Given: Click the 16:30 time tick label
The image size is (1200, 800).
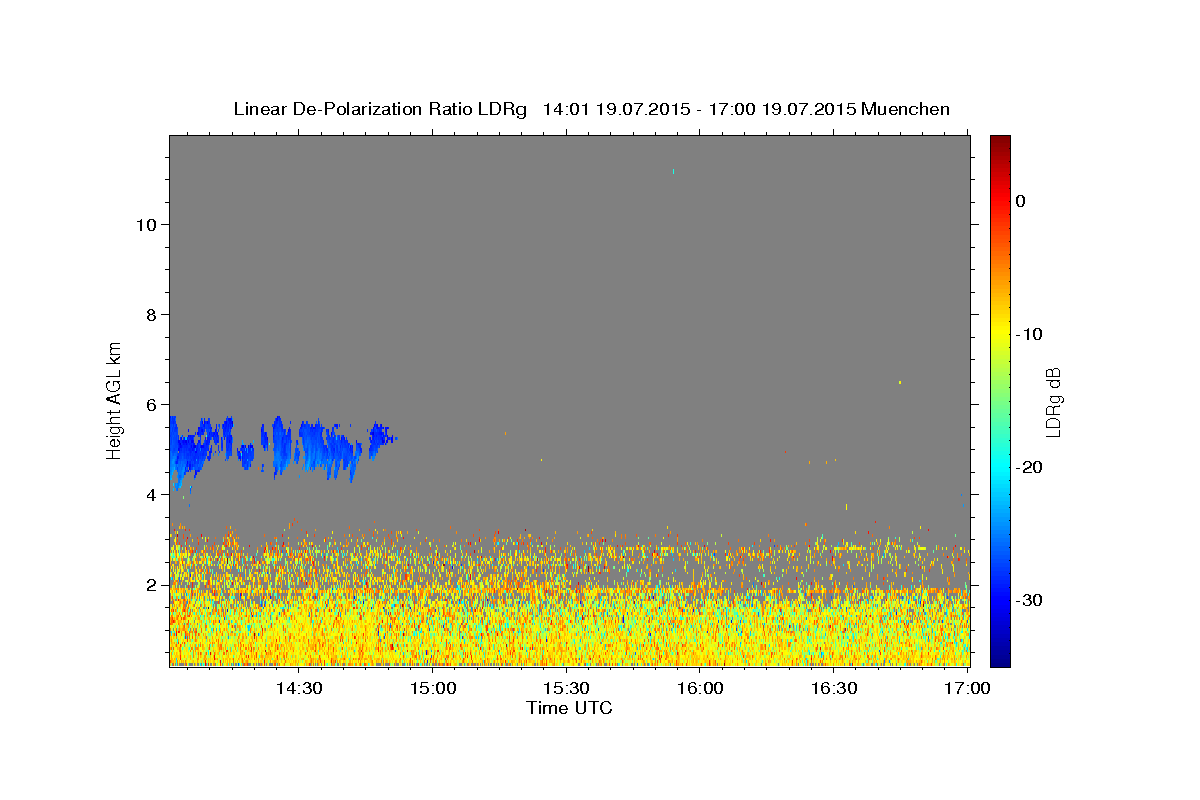Looking at the screenshot, I should (x=834, y=688).
